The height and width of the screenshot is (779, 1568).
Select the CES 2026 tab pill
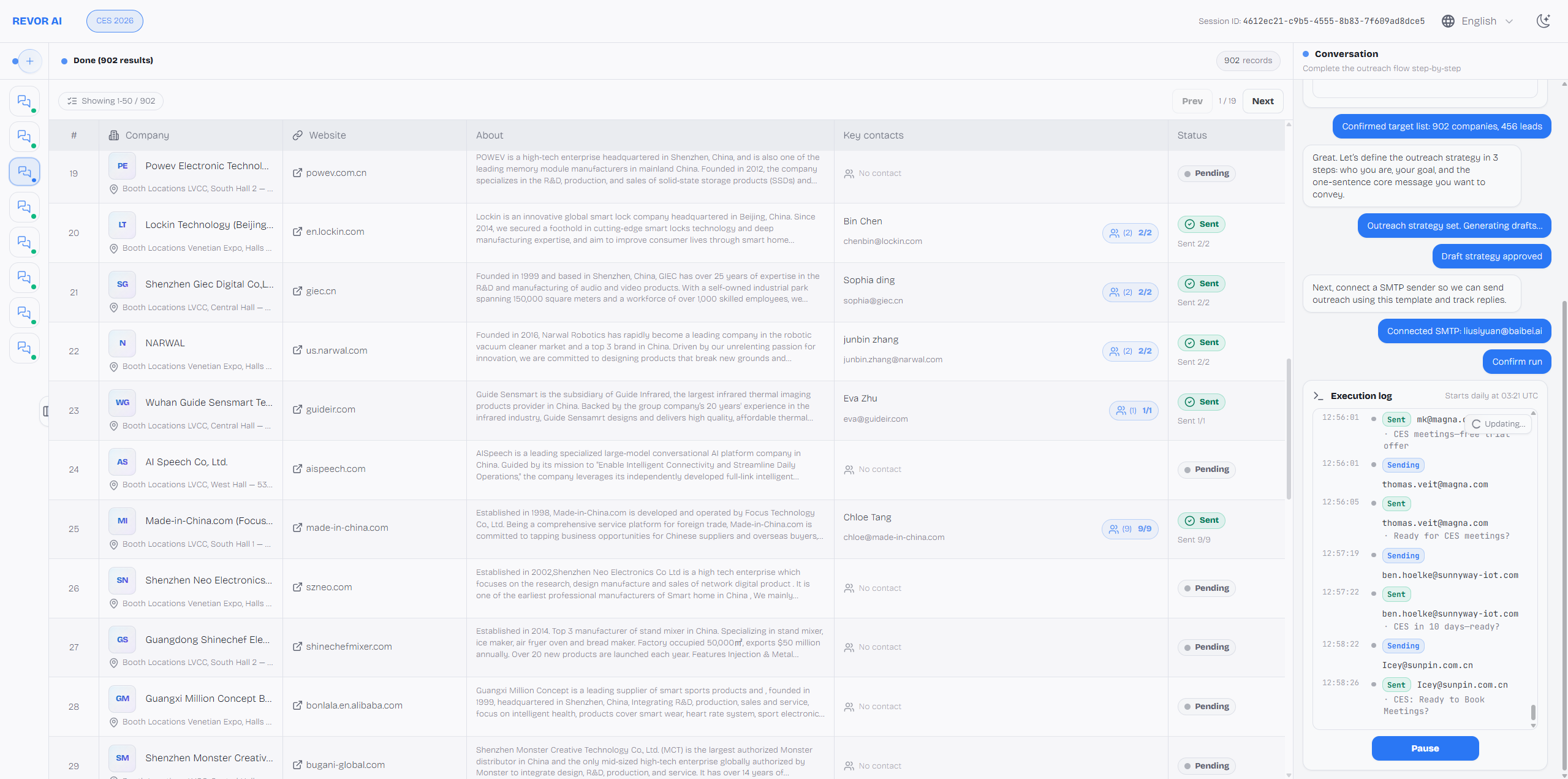pyautogui.click(x=115, y=21)
